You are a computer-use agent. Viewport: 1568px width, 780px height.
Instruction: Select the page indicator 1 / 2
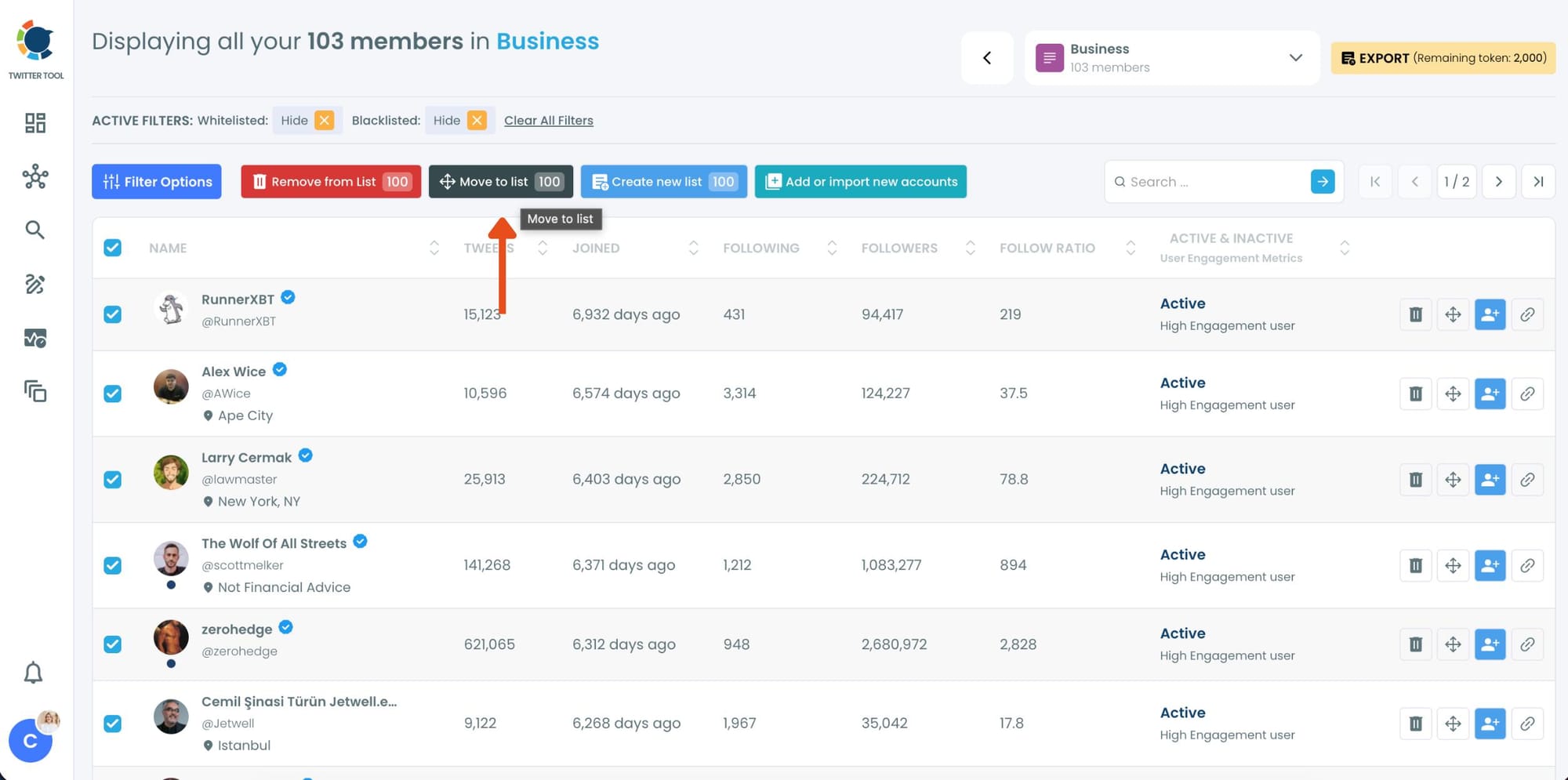pyautogui.click(x=1457, y=182)
